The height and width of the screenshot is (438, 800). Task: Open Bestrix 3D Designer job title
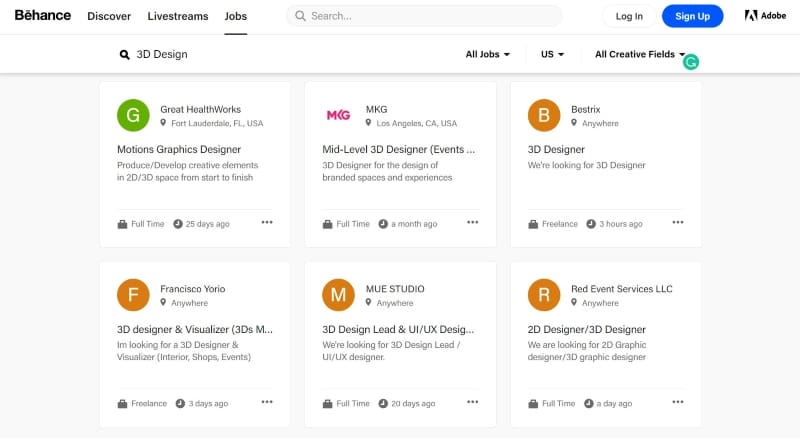point(556,150)
